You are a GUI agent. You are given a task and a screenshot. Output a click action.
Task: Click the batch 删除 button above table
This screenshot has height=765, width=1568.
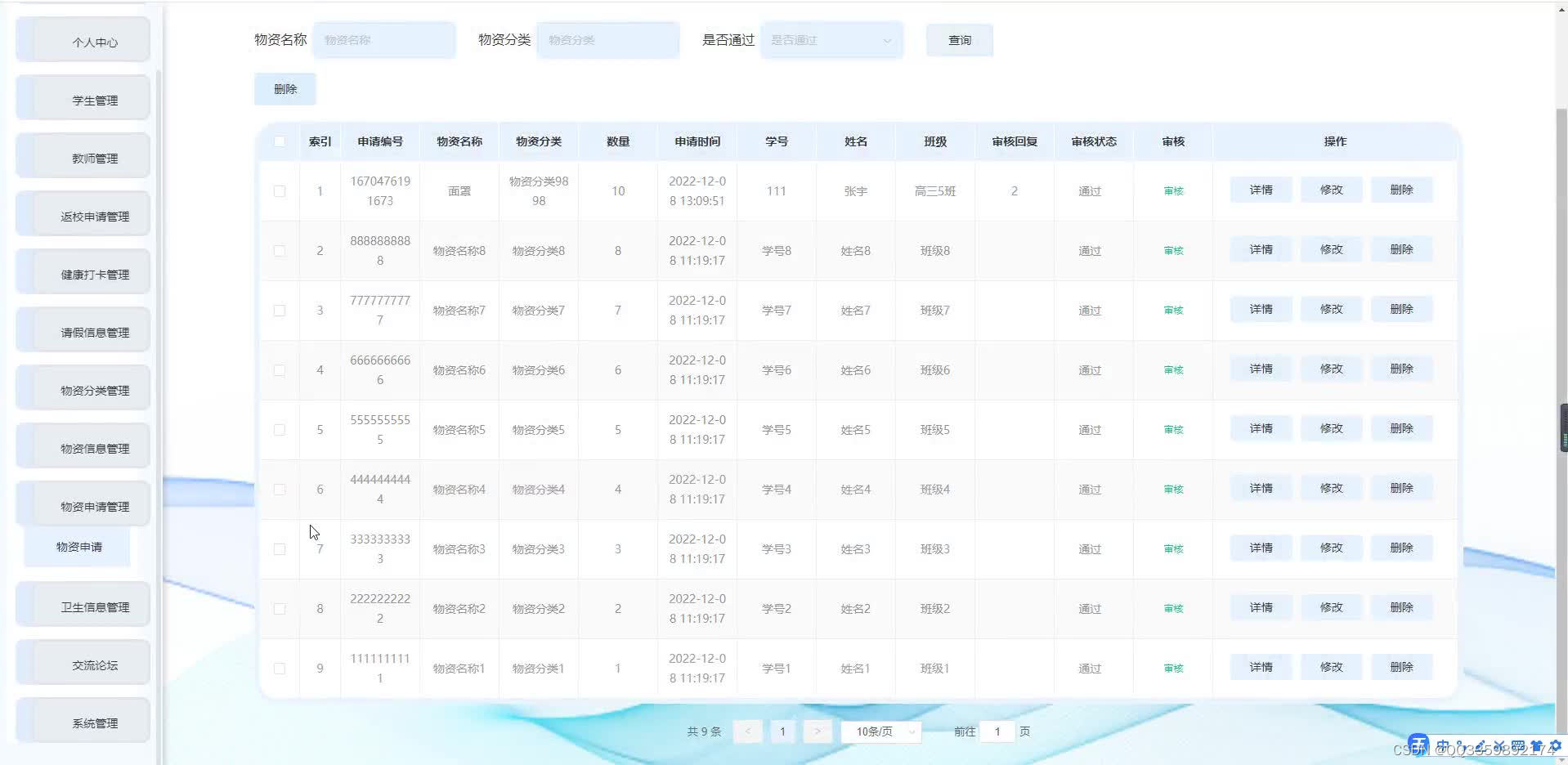(285, 89)
